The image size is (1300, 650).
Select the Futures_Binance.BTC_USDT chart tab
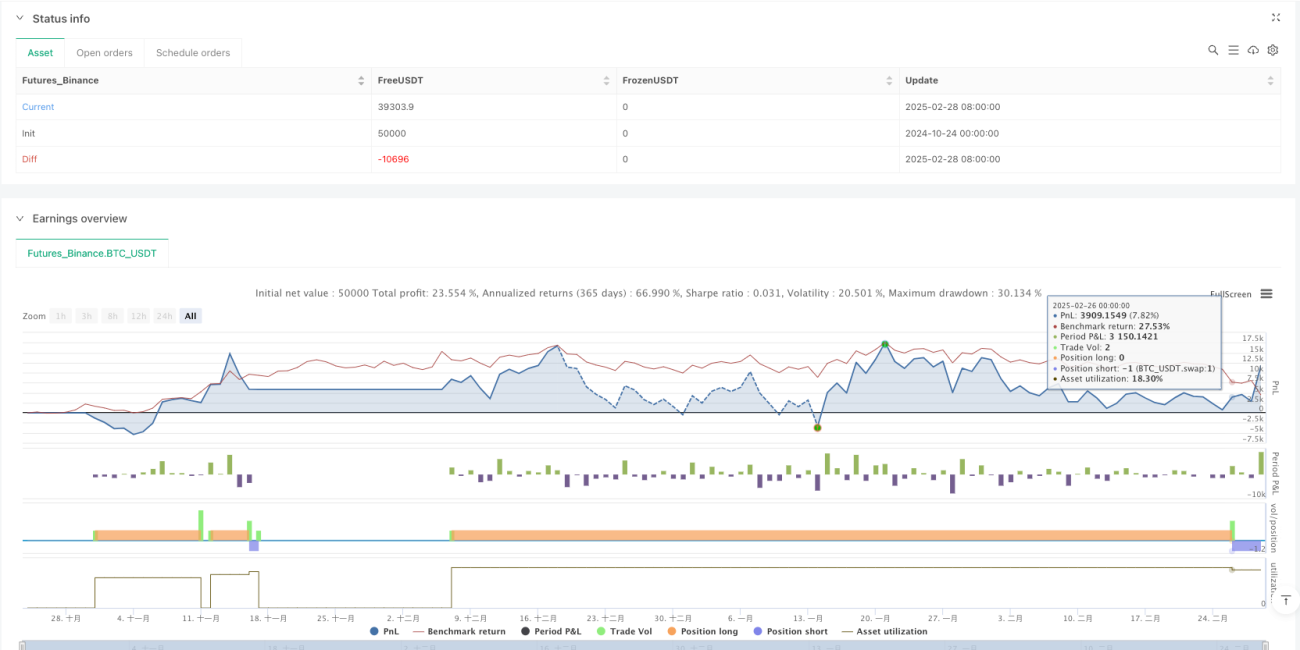tap(92, 254)
